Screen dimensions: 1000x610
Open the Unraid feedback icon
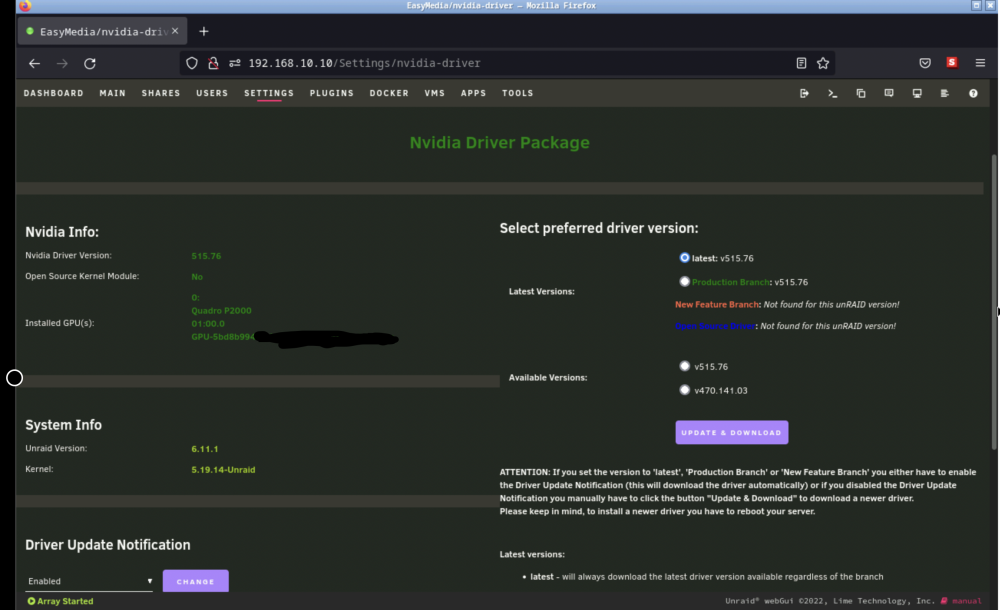(888, 93)
